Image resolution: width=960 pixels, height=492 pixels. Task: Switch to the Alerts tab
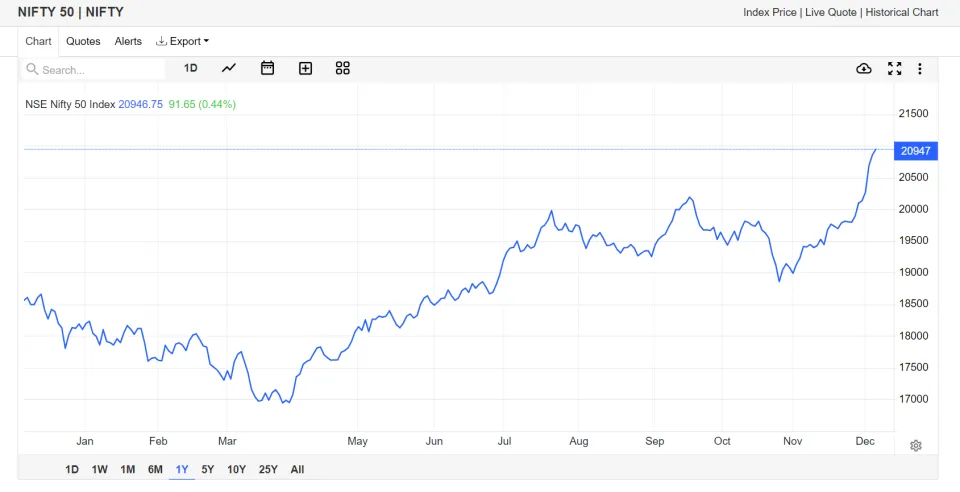(128, 41)
